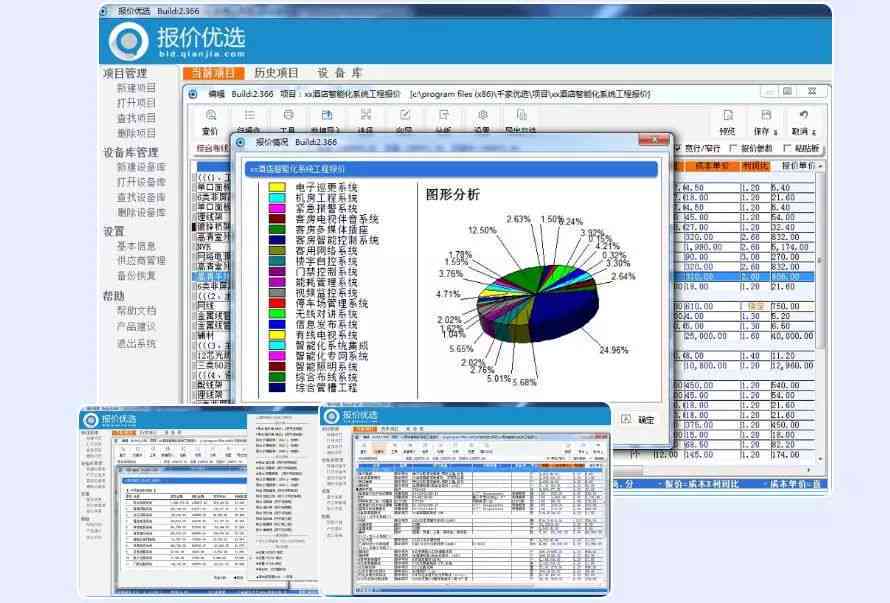Click the 图形分析 heading

pos(452,195)
